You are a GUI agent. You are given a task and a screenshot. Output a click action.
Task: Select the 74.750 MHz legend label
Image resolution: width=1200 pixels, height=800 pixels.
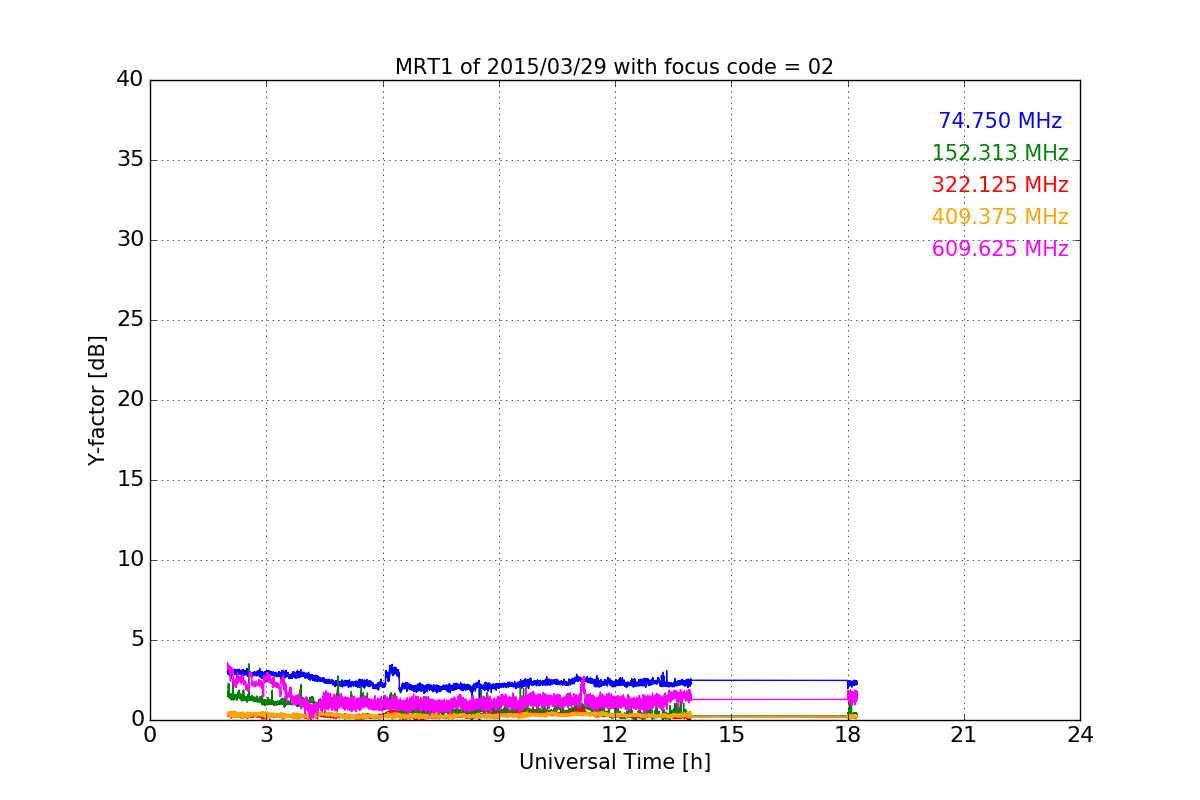click(x=1000, y=121)
